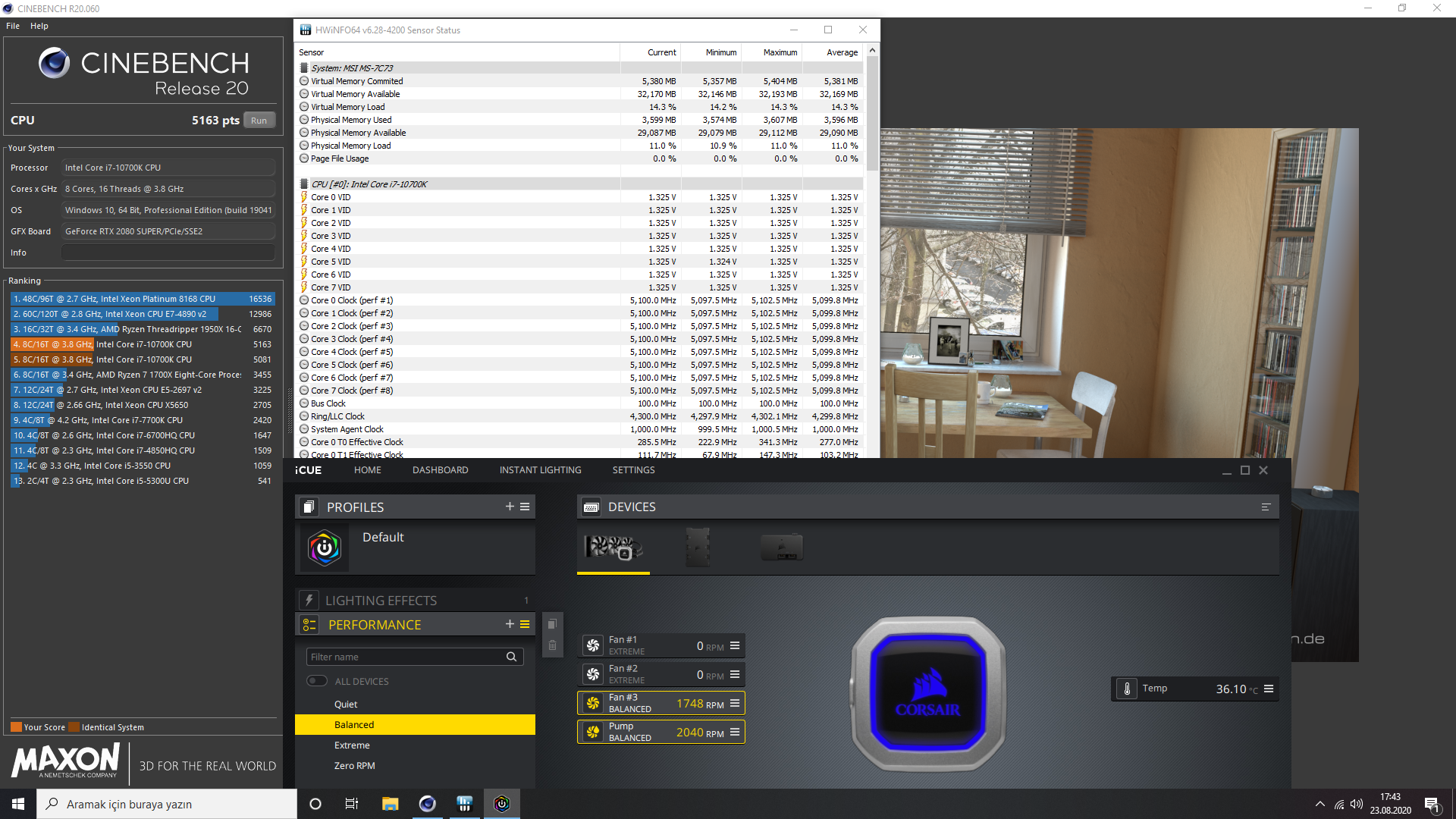Open the iCUE SETTINGS tab
Image resolution: width=1456 pixels, height=819 pixels.
(x=633, y=470)
